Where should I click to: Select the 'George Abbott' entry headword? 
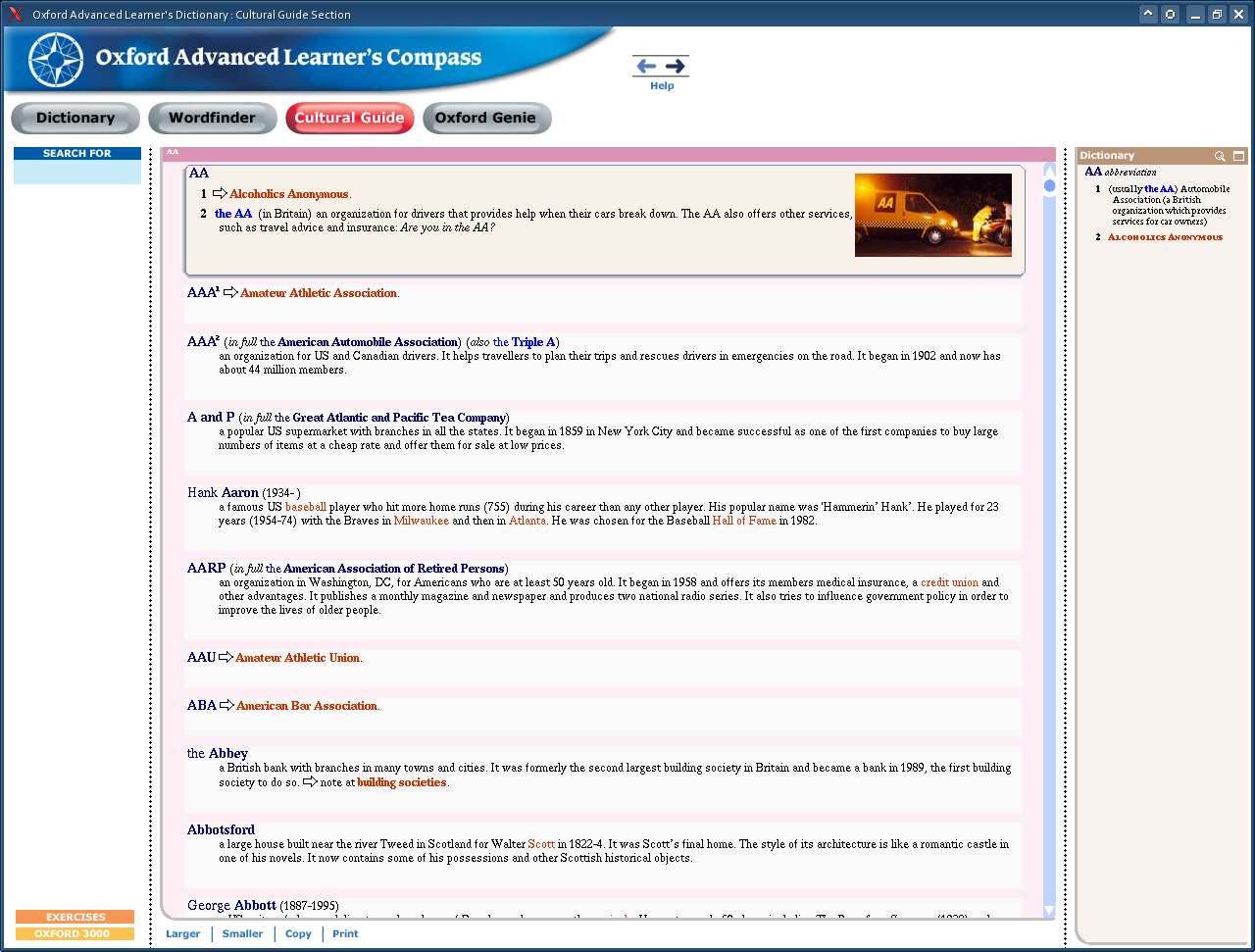(x=231, y=906)
